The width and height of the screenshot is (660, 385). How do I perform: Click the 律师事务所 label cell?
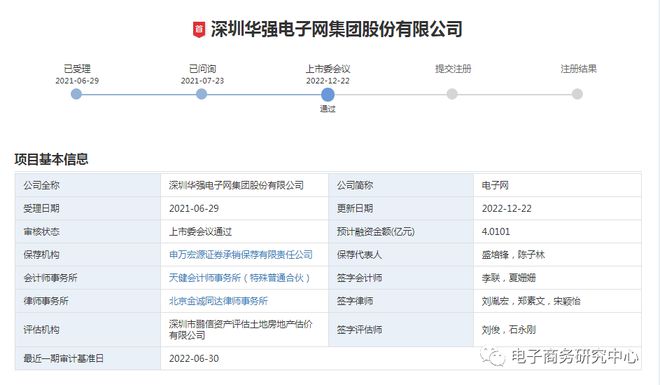(x=88, y=301)
